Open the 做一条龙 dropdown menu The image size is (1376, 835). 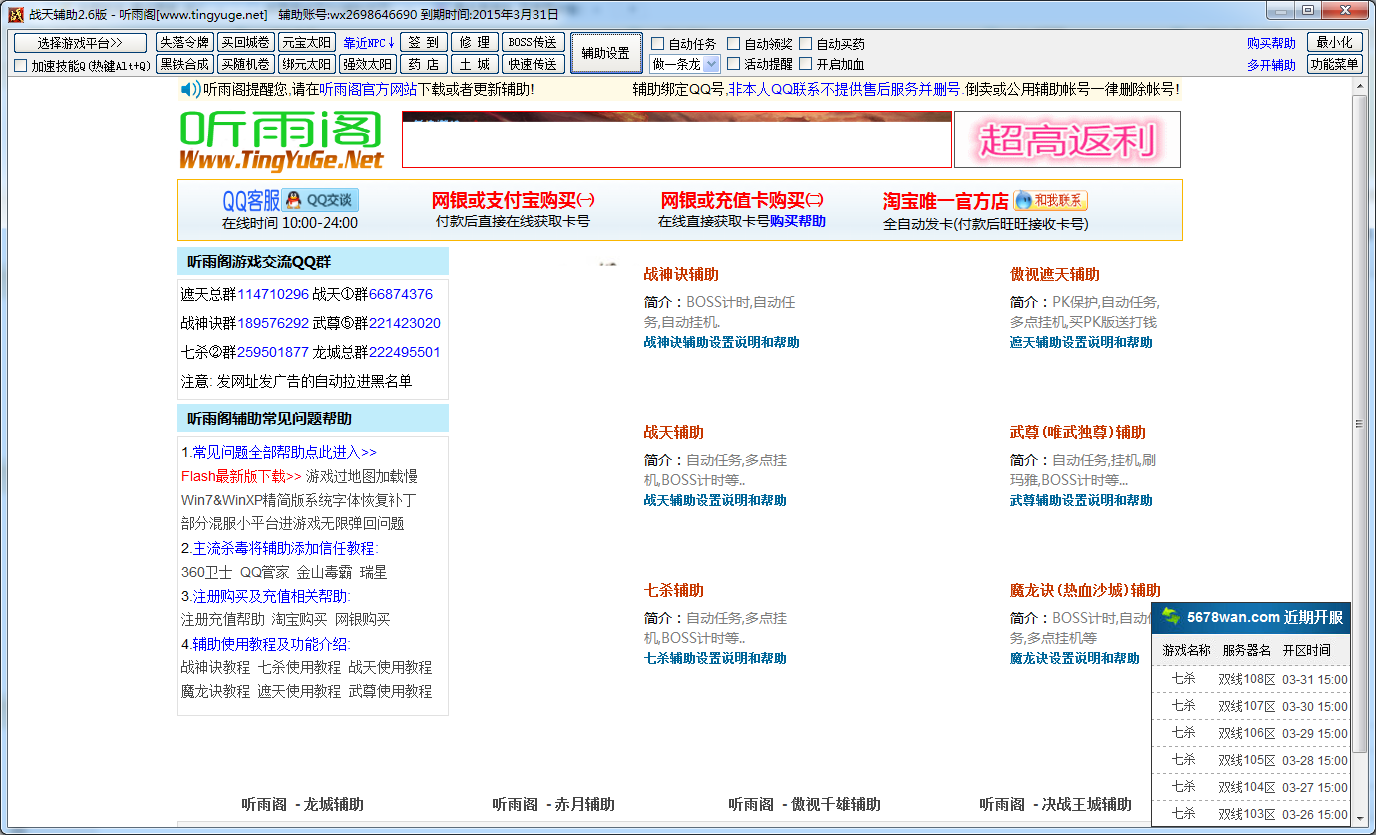[710, 65]
